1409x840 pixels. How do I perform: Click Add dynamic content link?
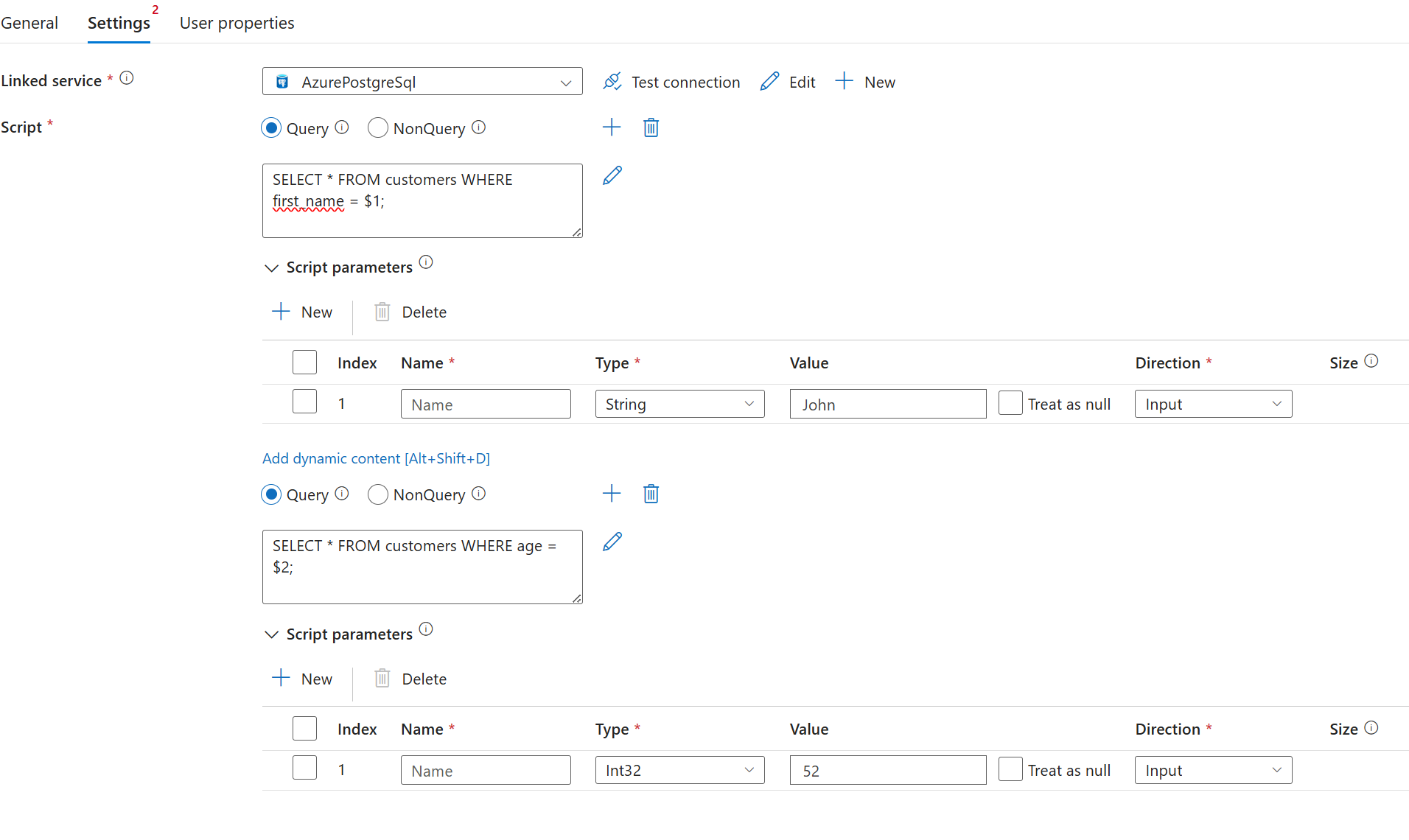tap(376, 458)
